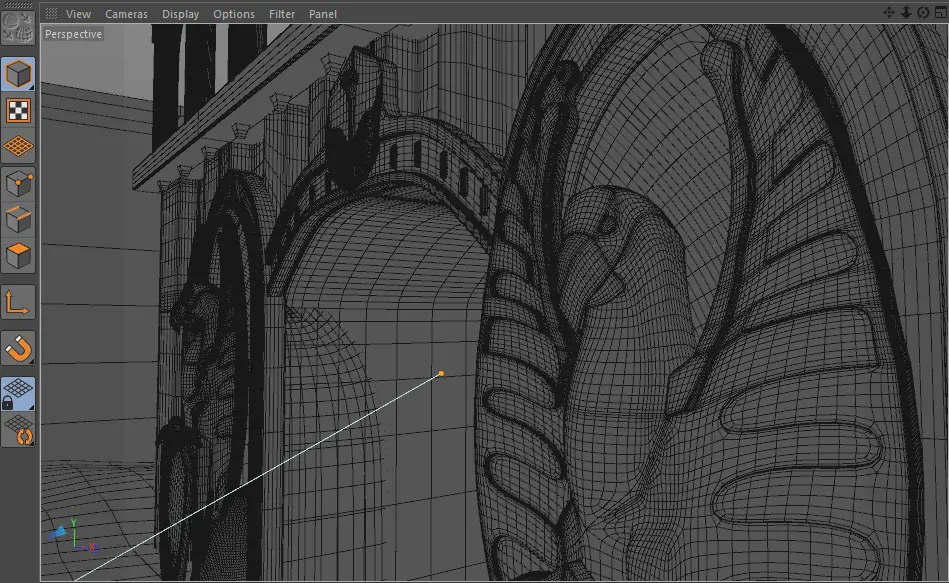Open the Cameras menu
This screenshot has width=949, height=583.
[126, 13]
